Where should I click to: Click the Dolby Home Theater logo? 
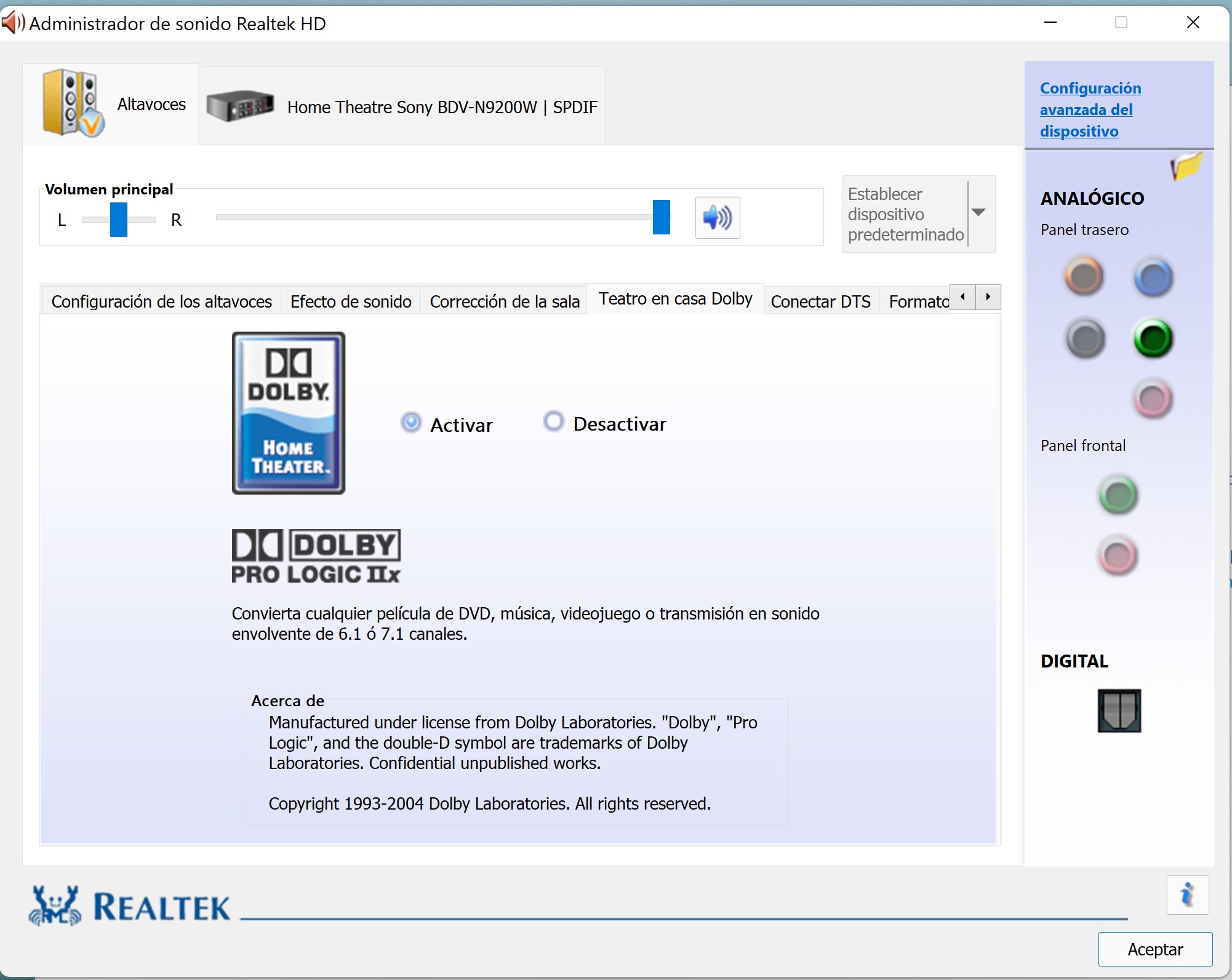[x=289, y=413]
